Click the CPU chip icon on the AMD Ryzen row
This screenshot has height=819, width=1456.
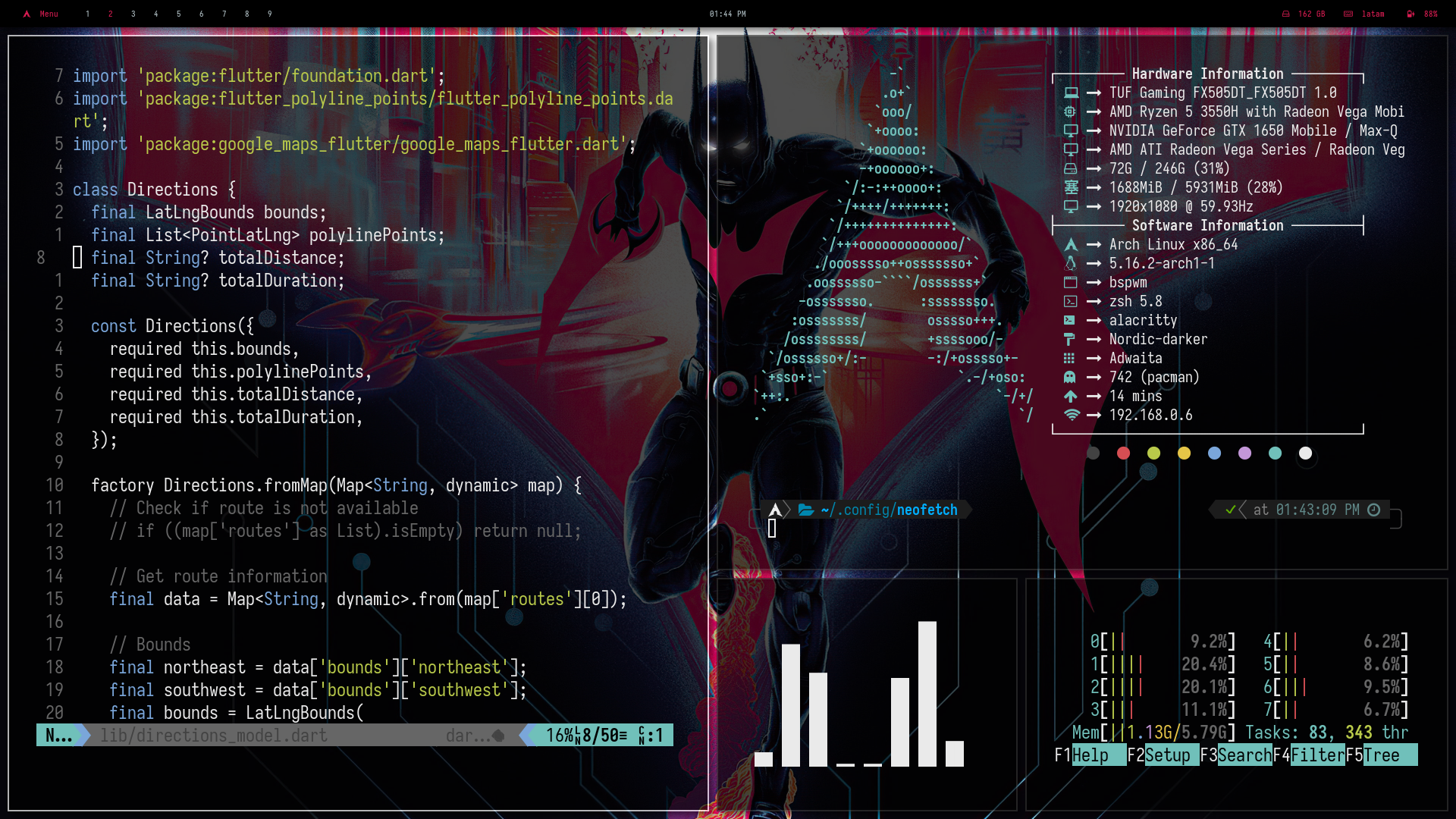(1071, 111)
